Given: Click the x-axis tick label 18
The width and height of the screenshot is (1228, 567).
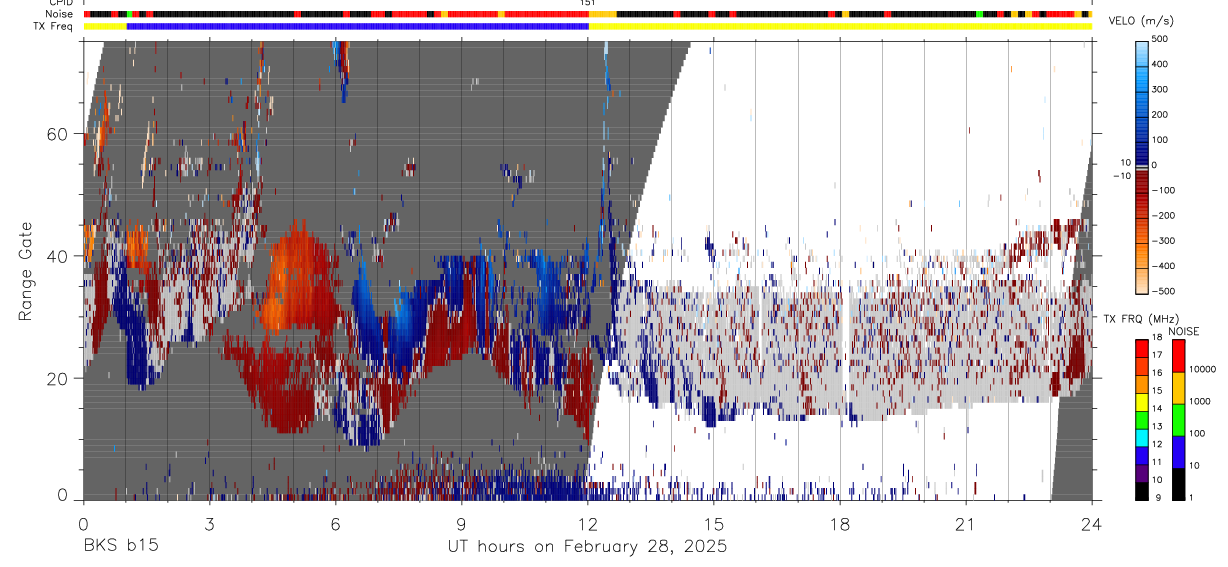Looking at the screenshot, I should point(840,524).
